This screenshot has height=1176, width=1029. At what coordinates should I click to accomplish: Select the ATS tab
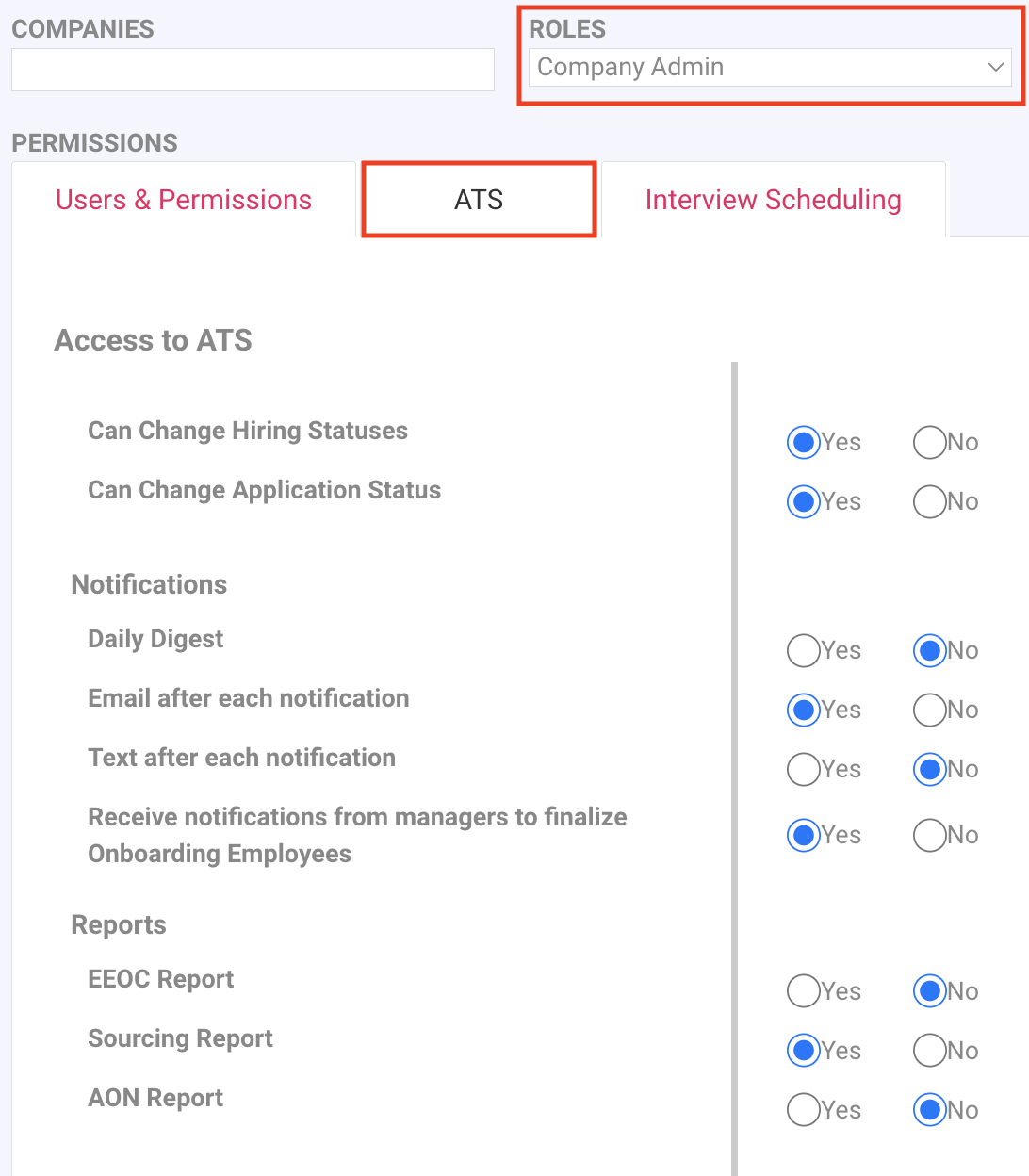point(479,200)
